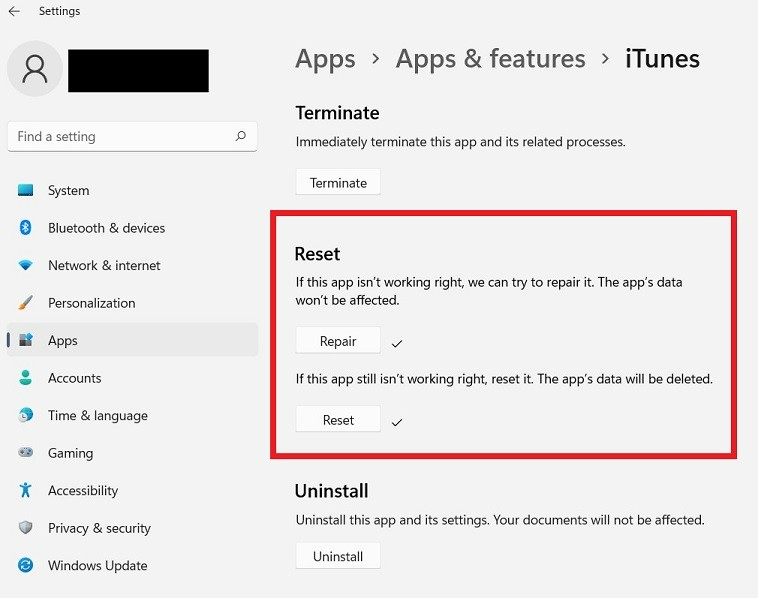Click the search magnifier icon
758x598 pixels.
[x=240, y=136]
